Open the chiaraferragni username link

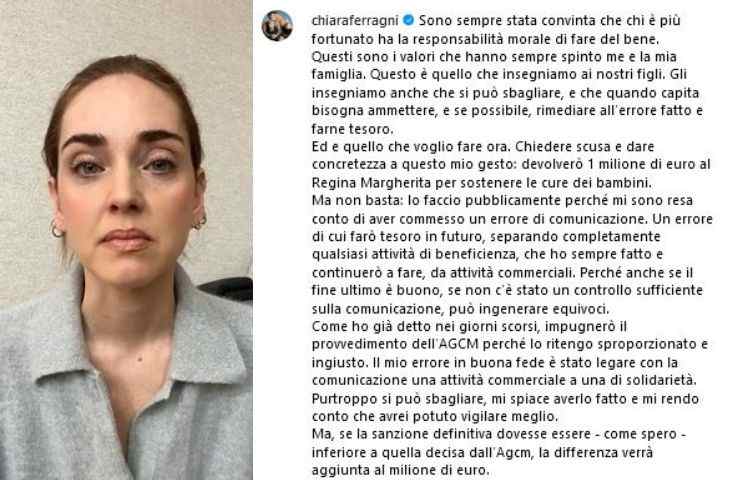(x=356, y=20)
